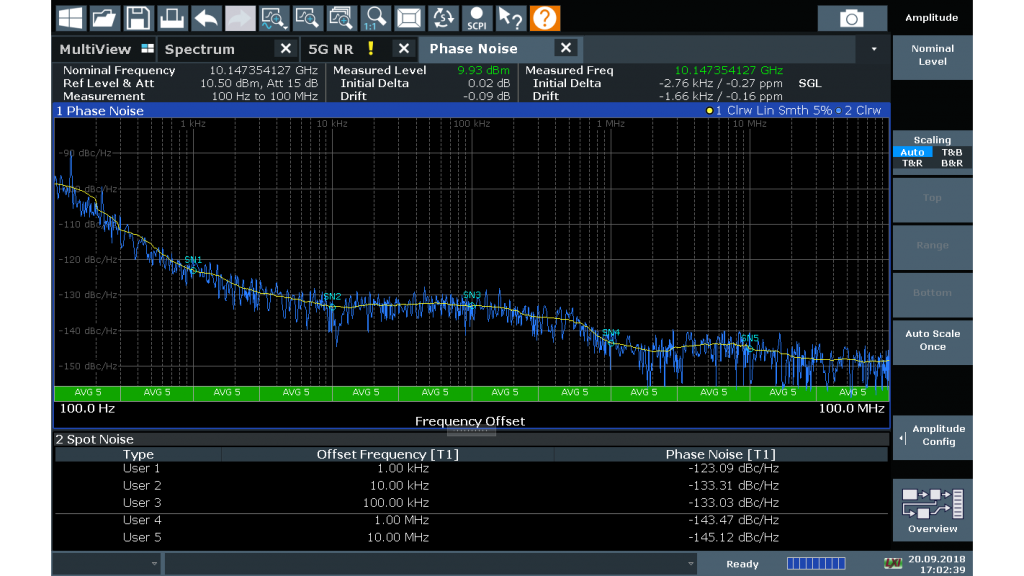Undo the last action
The height and width of the screenshot is (576, 1024).
206,18
